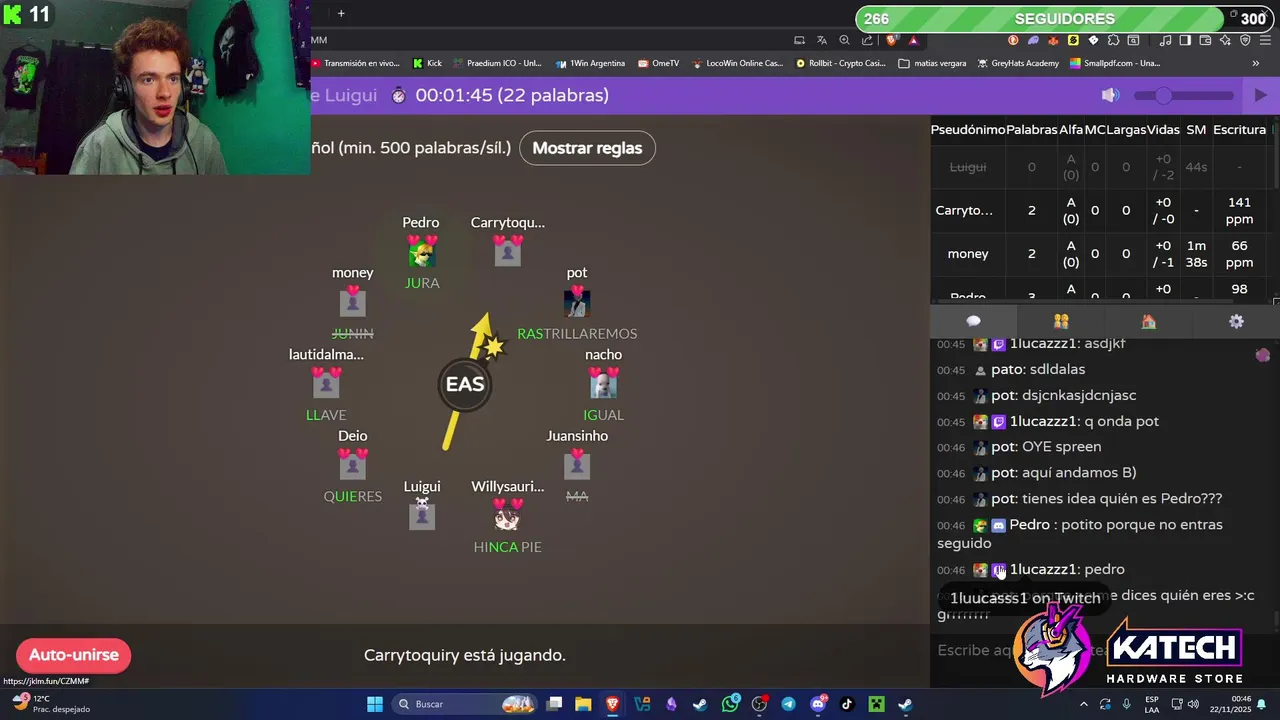Switch to the players list tab icon
Screen dimensions: 1280x720
click(1061, 321)
